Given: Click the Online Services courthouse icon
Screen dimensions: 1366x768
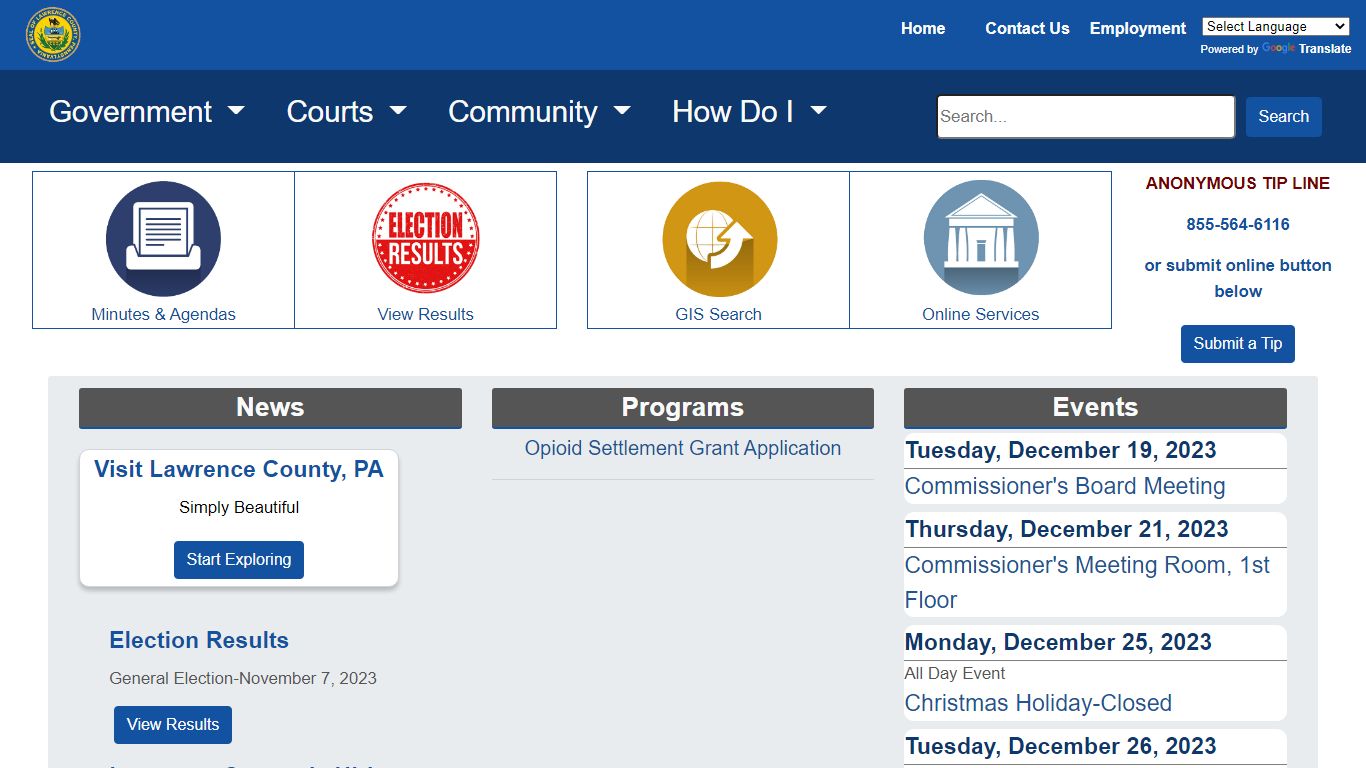Looking at the screenshot, I should pyautogui.click(x=981, y=238).
